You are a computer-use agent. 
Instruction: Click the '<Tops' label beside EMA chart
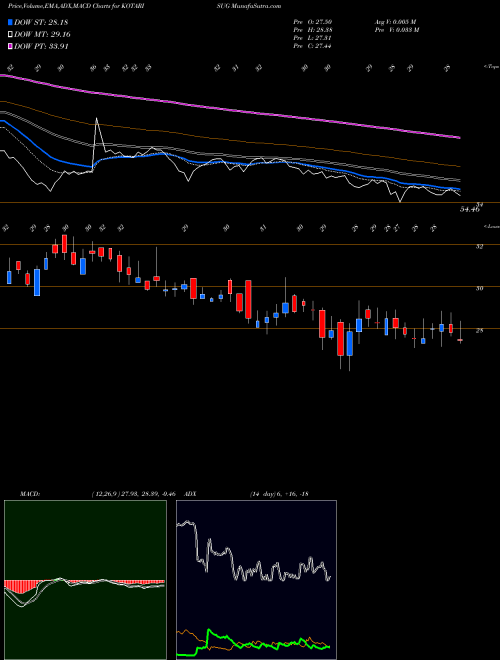pos(491,67)
